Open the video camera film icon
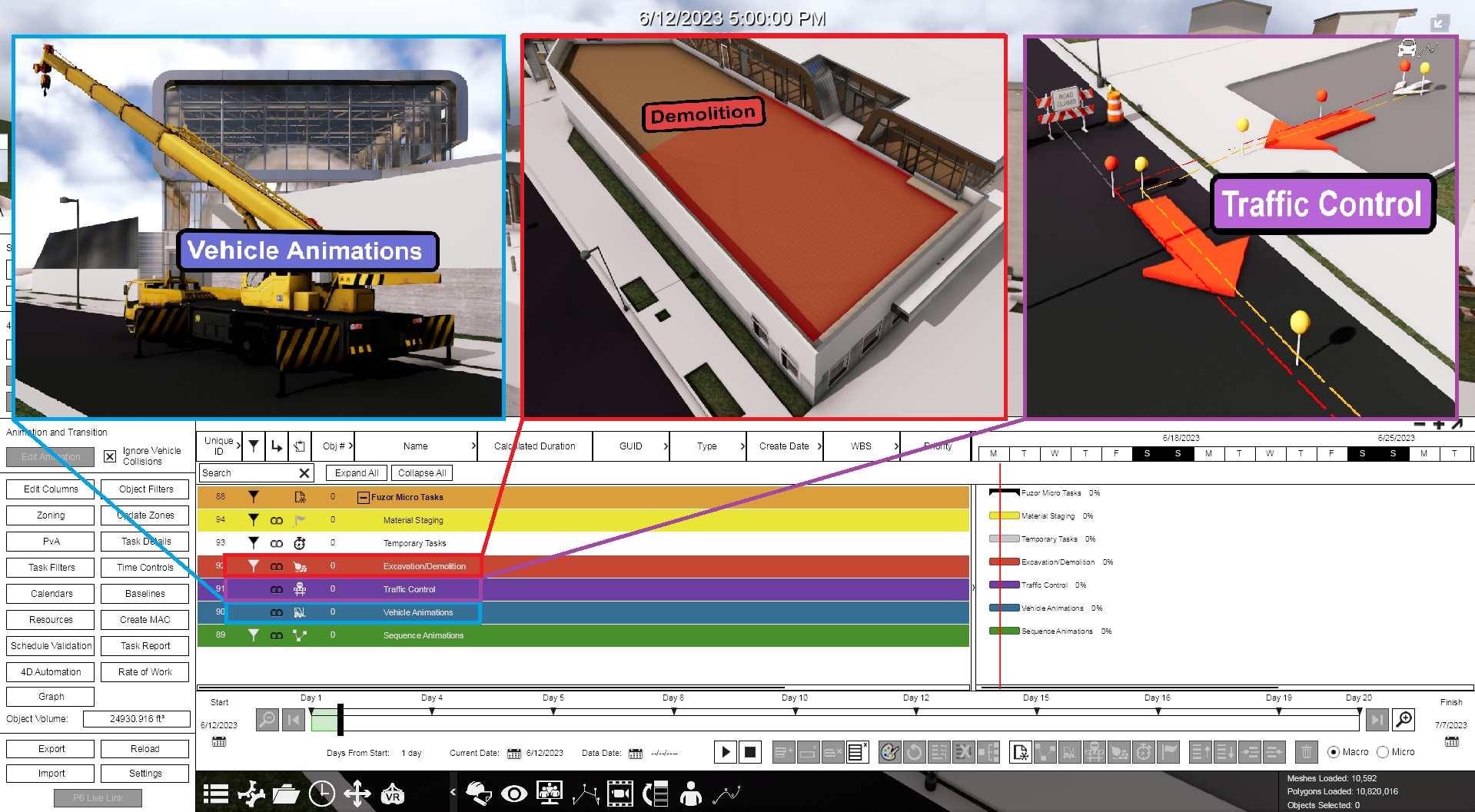The height and width of the screenshot is (812, 1475). (620, 794)
